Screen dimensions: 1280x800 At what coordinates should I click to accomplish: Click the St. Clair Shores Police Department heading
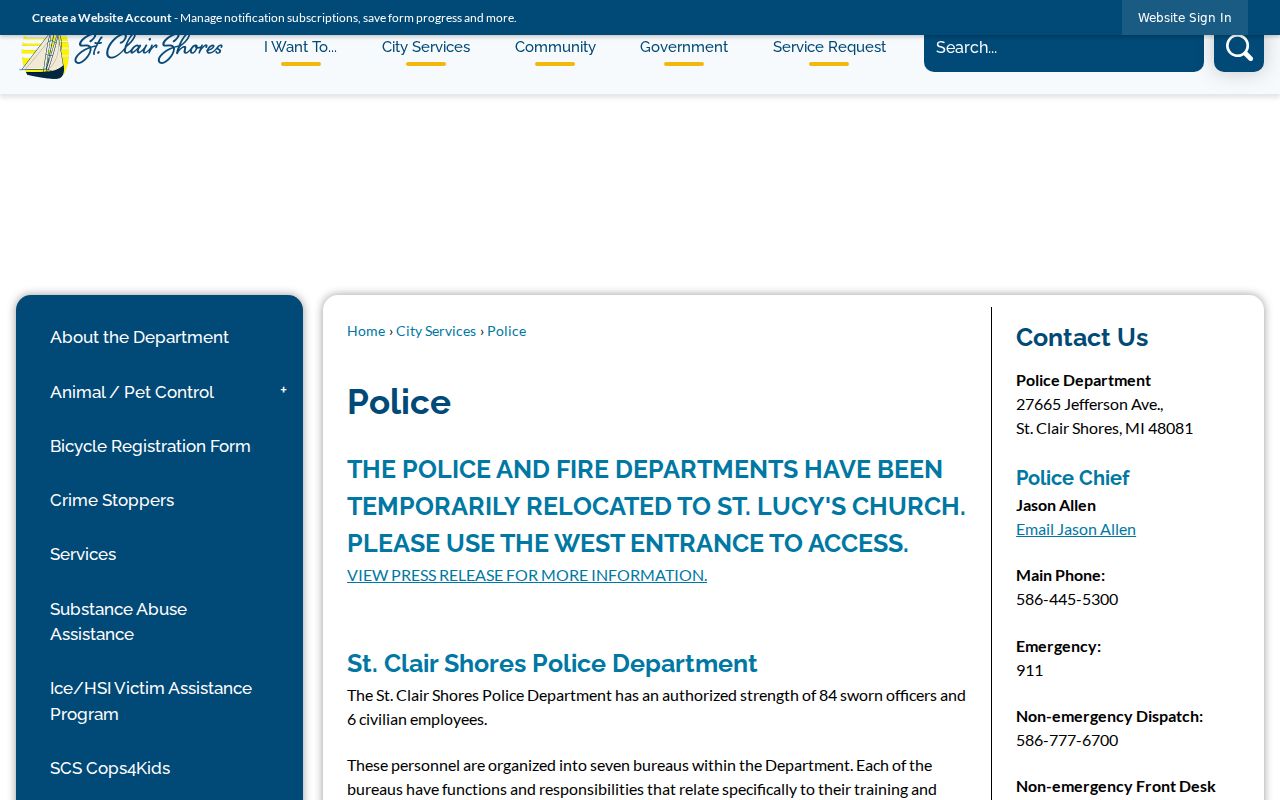point(552,664)
